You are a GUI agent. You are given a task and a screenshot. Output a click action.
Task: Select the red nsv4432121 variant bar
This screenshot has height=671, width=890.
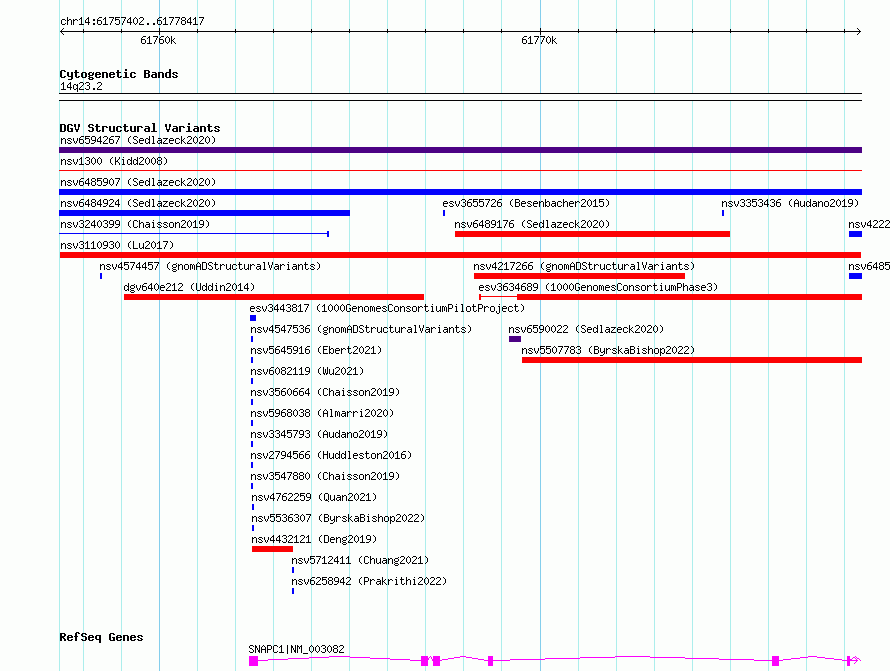click(272, 549)
